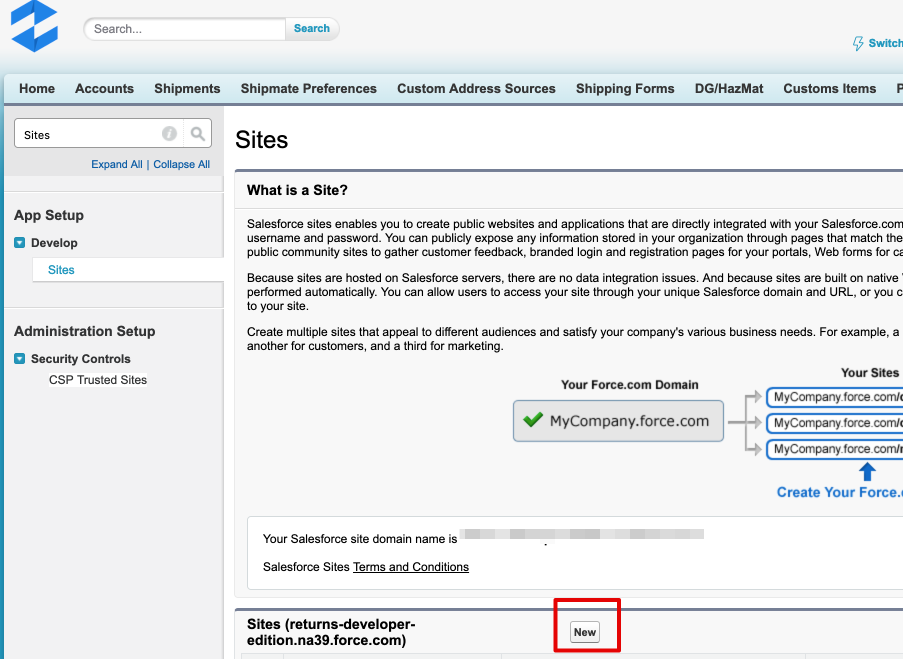The image size is (903, 659).
Task: Open the Home tab
Action: click(37, 89)
